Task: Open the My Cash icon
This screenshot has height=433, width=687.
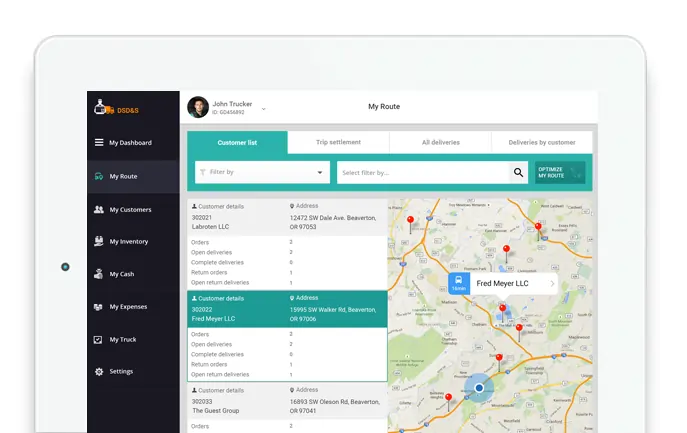Action: click(99, 274)
